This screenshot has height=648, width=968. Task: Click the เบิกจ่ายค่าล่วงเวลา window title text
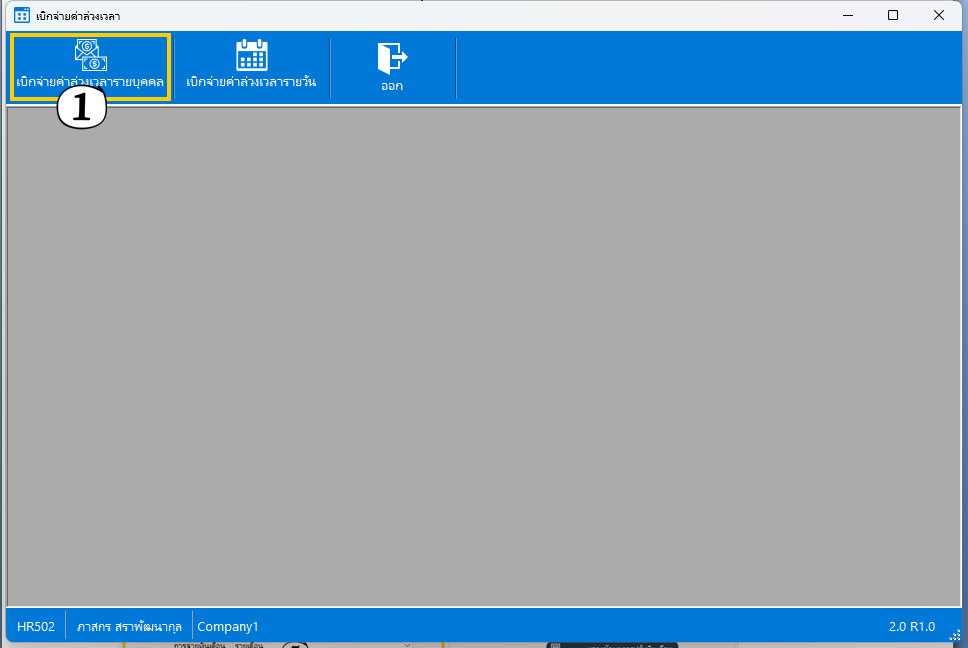pos(78,16)
